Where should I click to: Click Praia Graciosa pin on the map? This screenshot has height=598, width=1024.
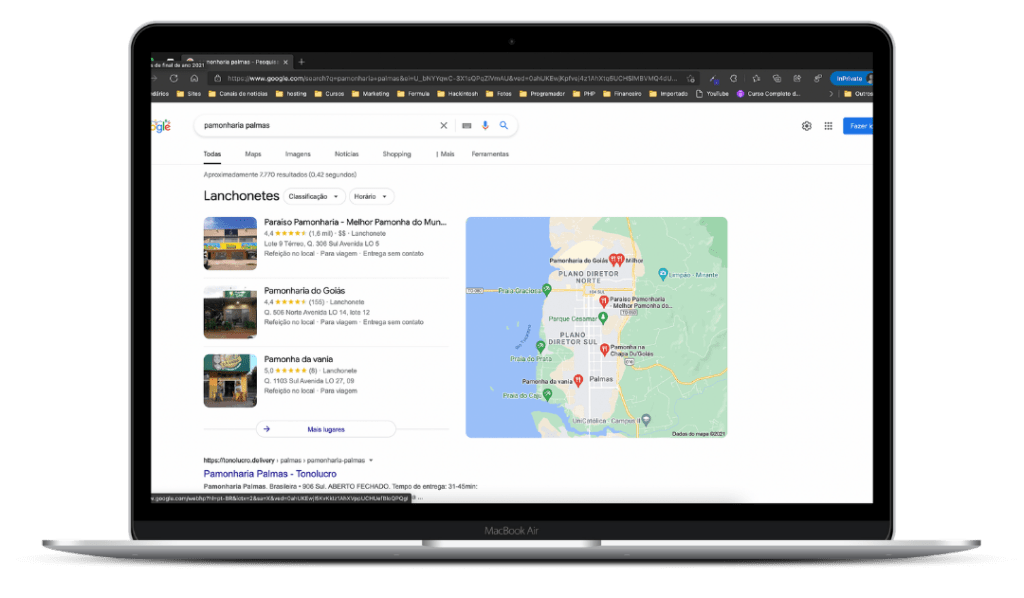pos(547,290)
